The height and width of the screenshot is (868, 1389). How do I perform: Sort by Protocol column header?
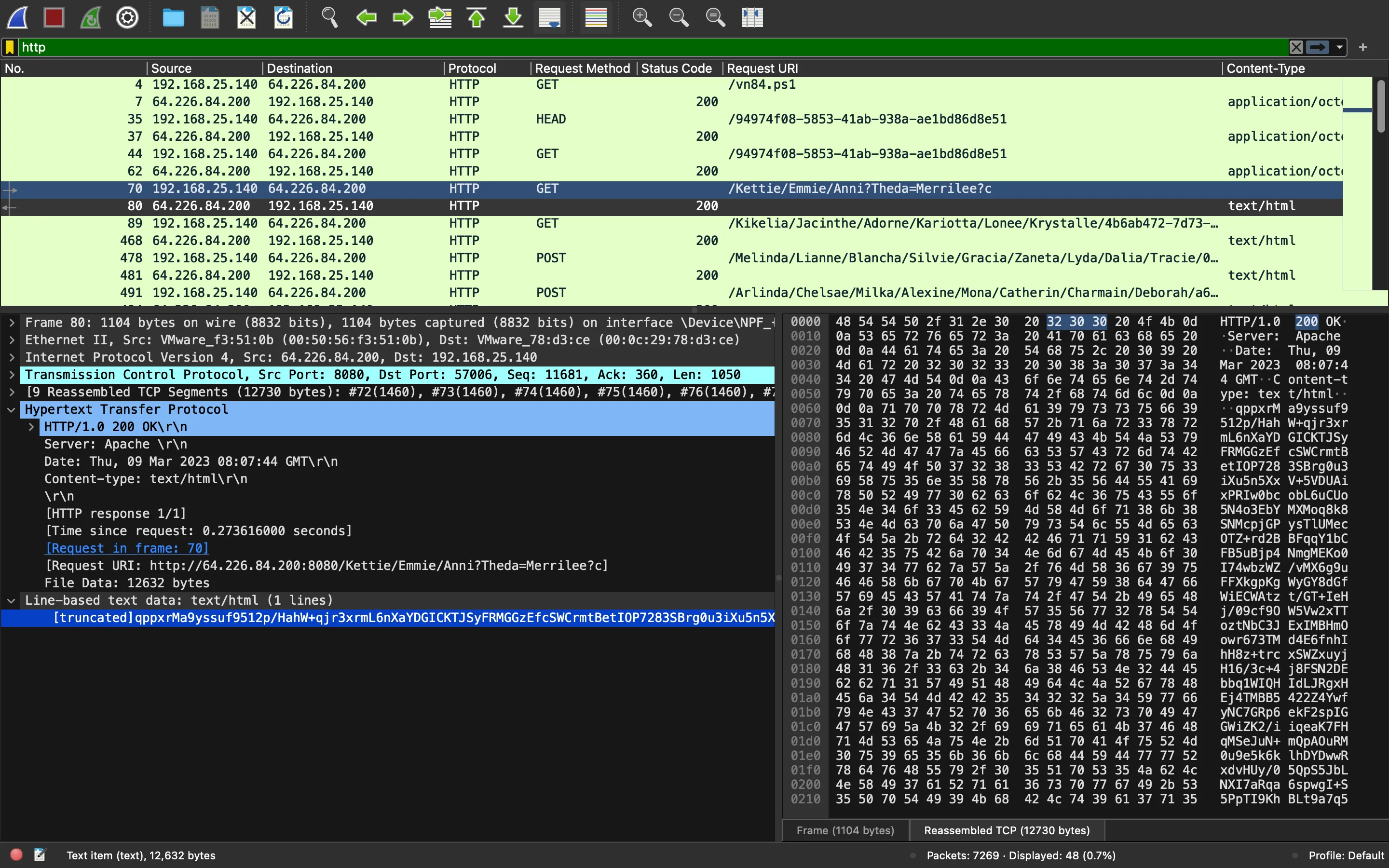487,68
